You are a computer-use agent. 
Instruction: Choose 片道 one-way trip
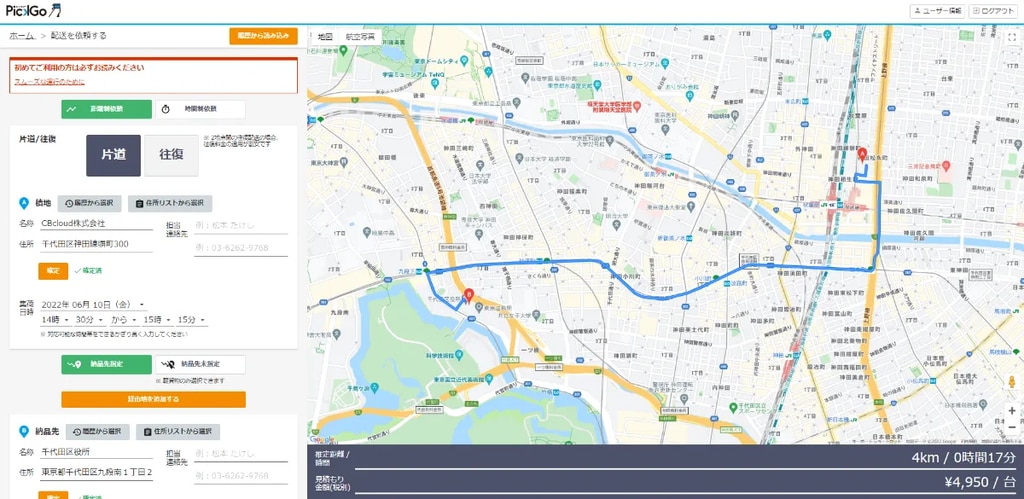(113, 155)
